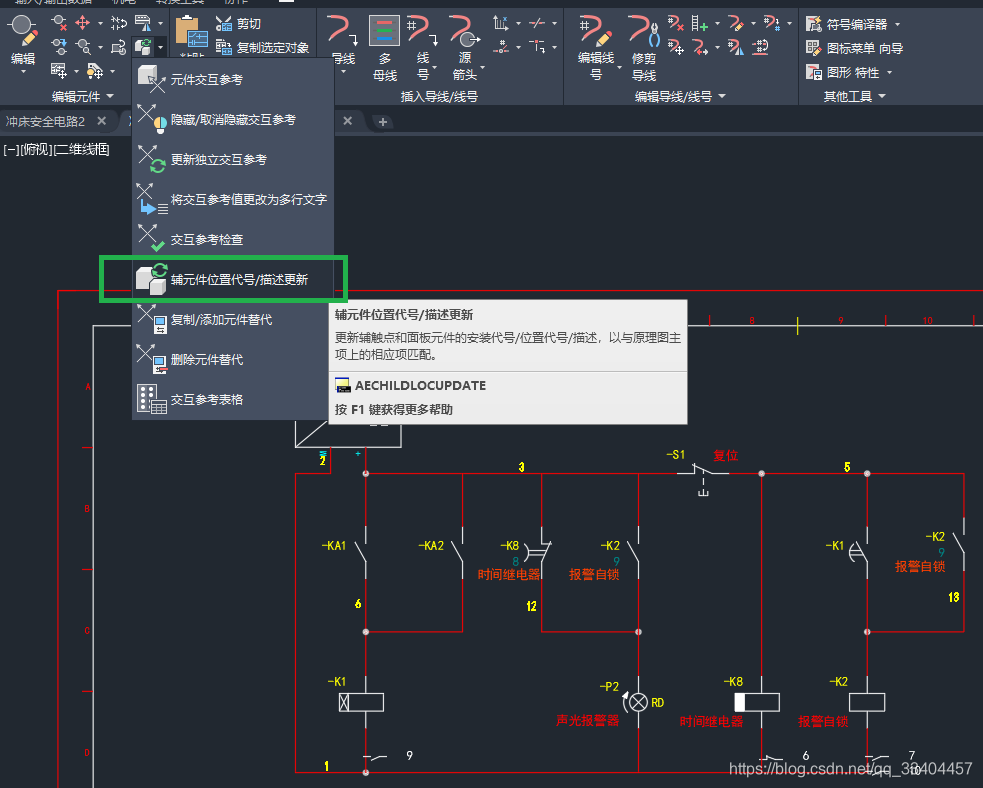Viewport: 983px width, 788px height.
Task: Click the add rung ladder icon with green plus
Action: [700, 24]
